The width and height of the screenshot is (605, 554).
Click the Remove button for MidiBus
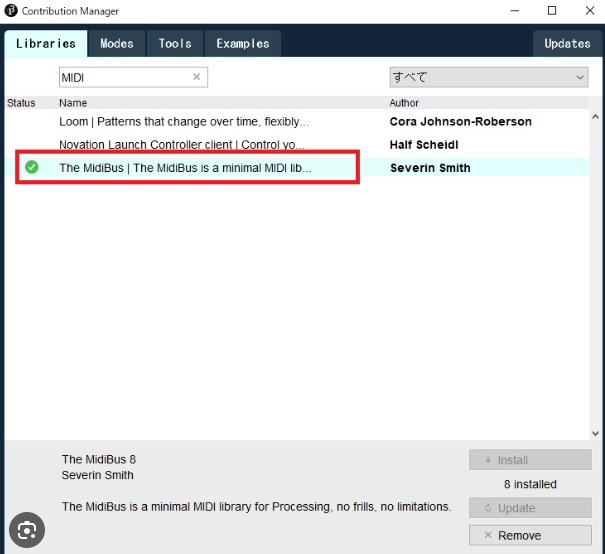click(x=530, y=535)
